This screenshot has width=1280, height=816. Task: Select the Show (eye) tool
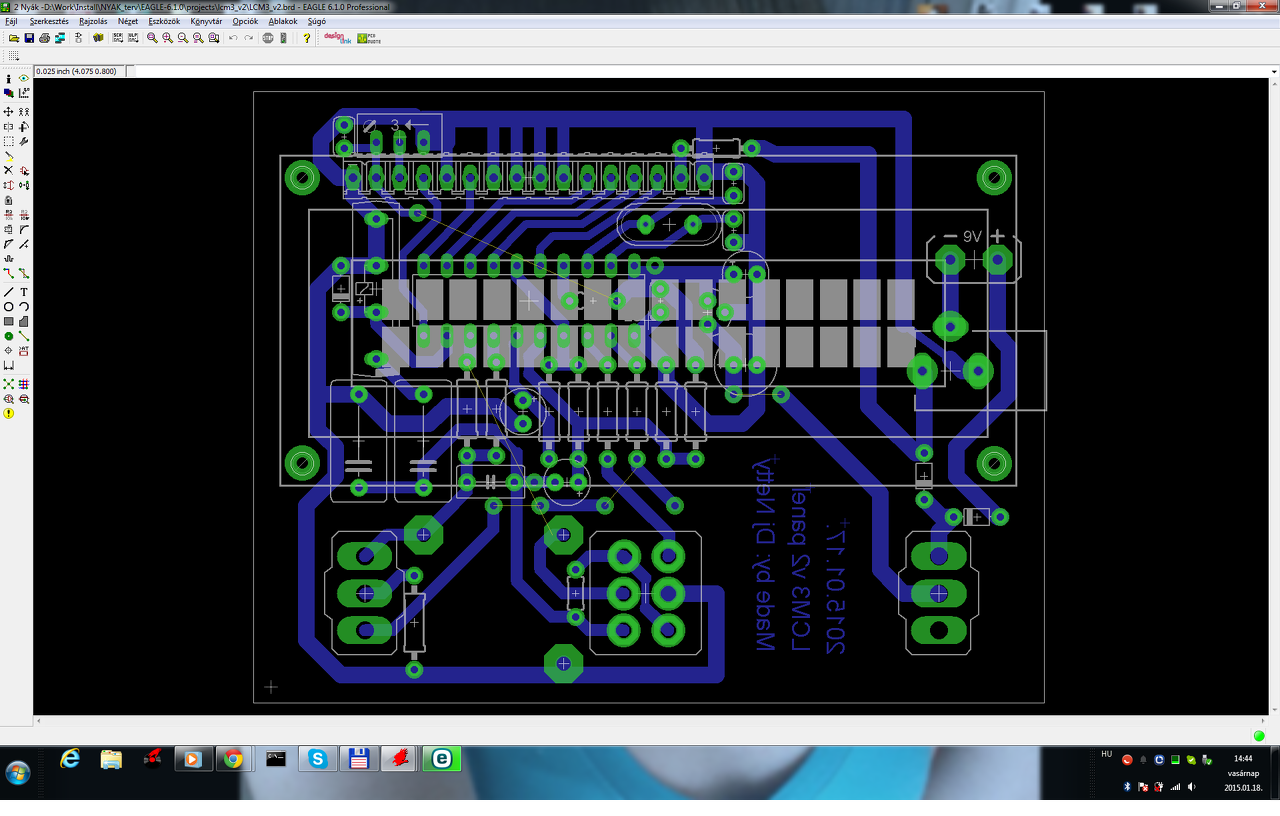24,78
